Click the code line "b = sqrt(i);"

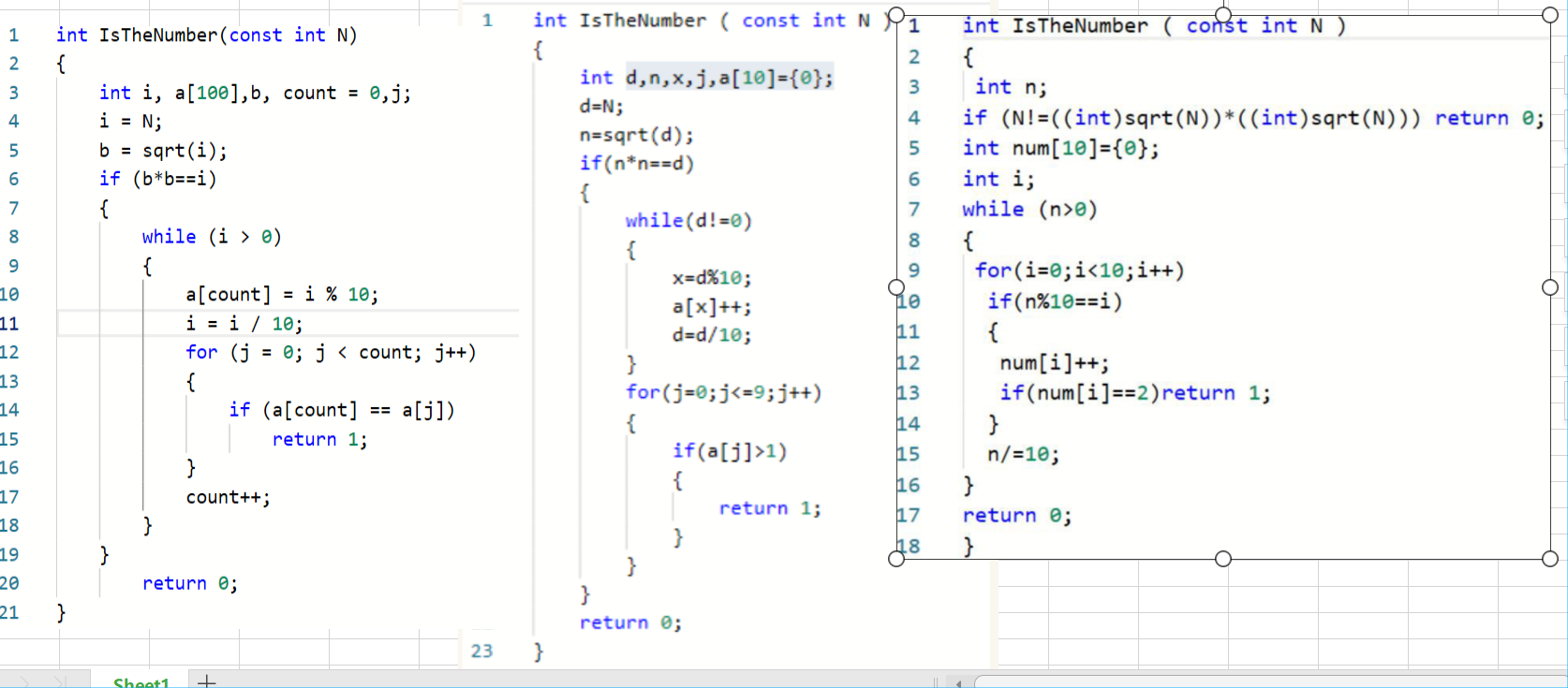pos(163,151)
